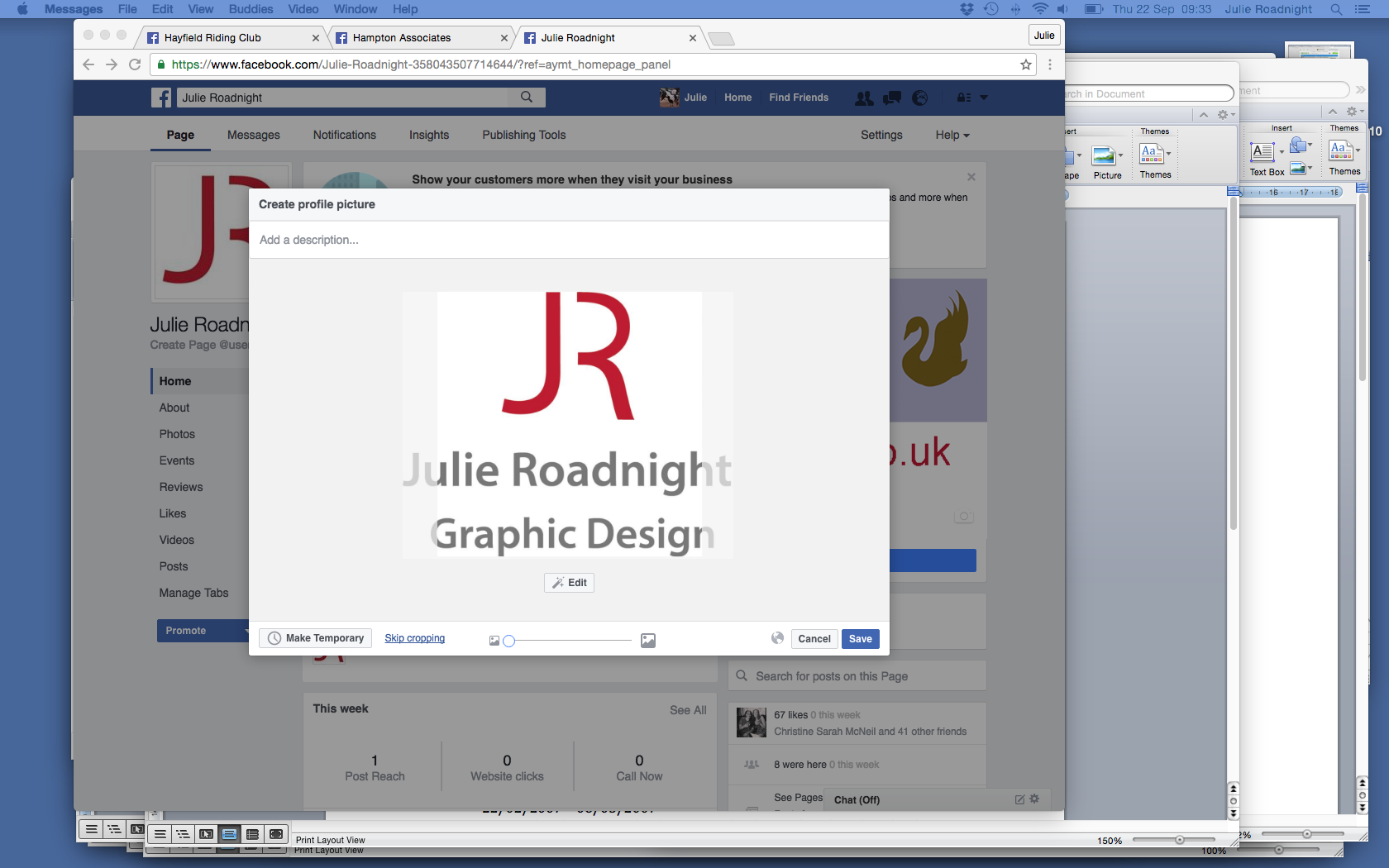The image size is (1389, 868).
Task: Click the large image zoom-in icon
Action: 648,641
